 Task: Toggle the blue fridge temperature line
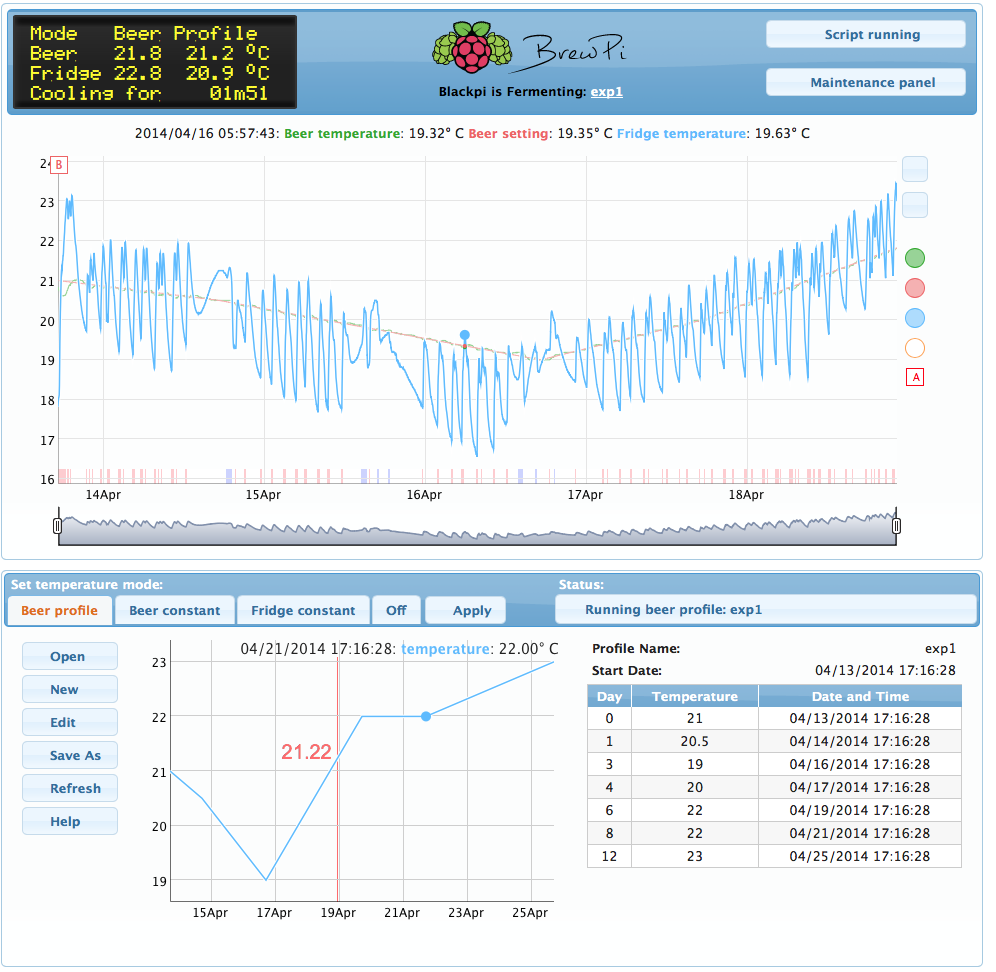coord(914,318)
